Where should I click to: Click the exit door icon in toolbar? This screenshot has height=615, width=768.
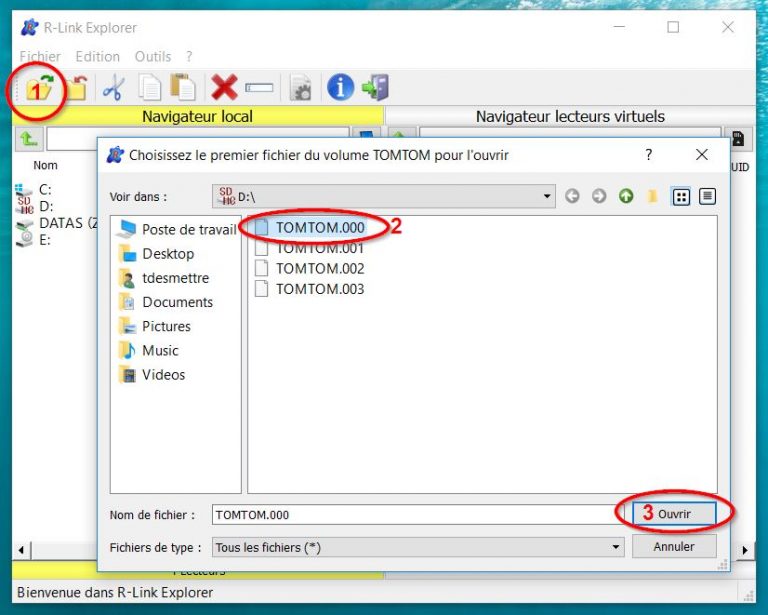[x=375, y=88]
